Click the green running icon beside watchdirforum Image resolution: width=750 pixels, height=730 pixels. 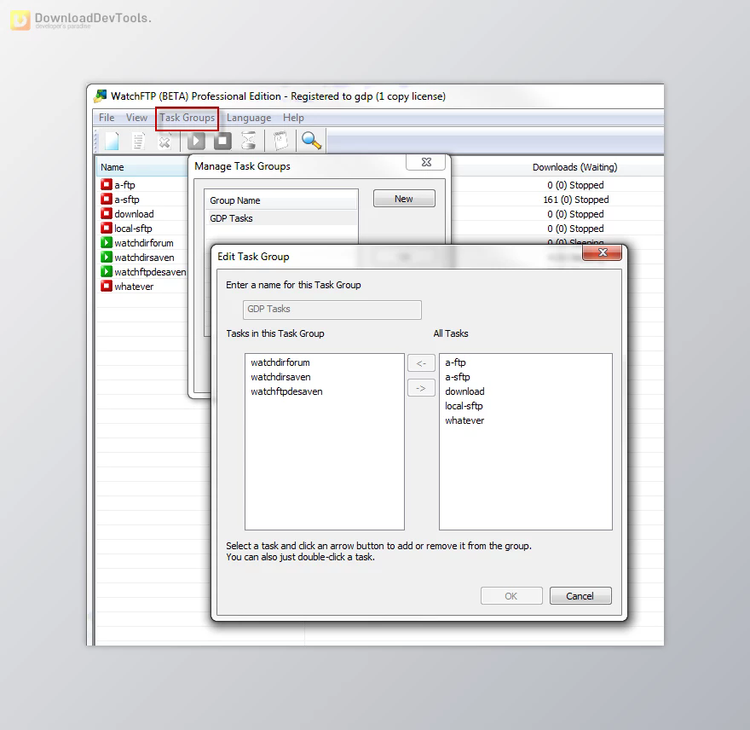click(106, 243)
